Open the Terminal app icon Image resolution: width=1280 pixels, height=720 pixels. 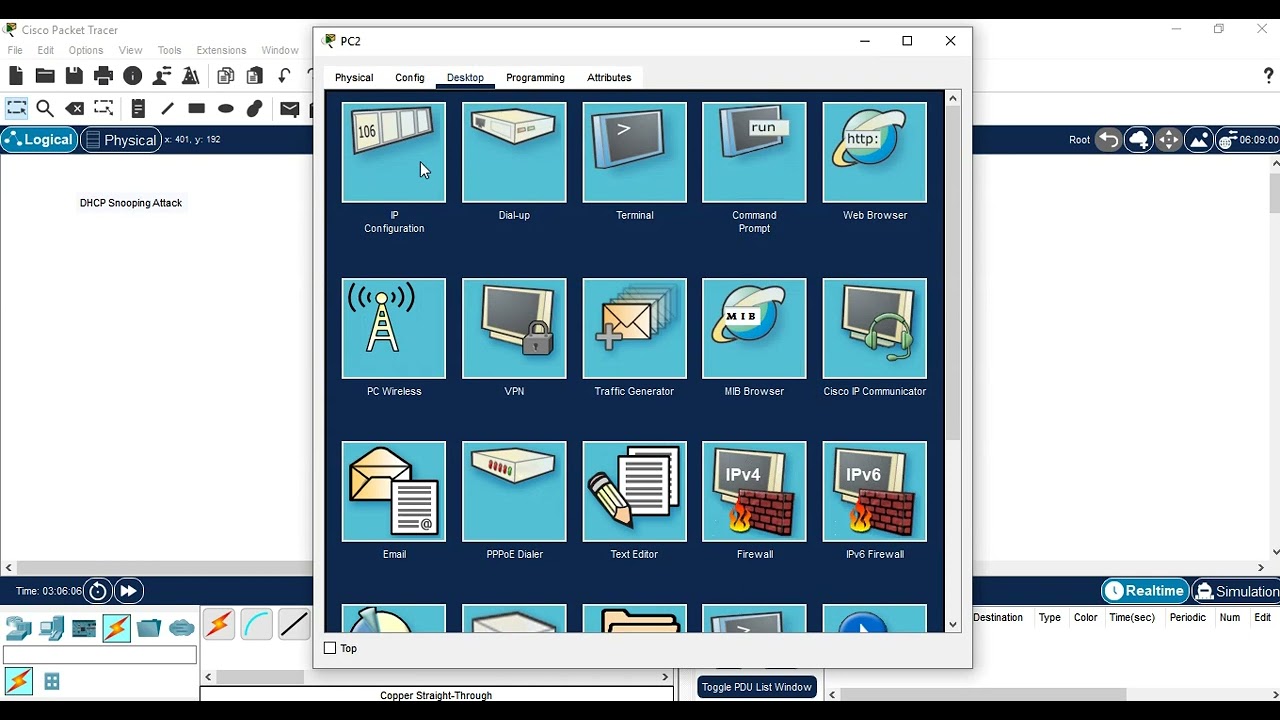(x=634, y=152)
